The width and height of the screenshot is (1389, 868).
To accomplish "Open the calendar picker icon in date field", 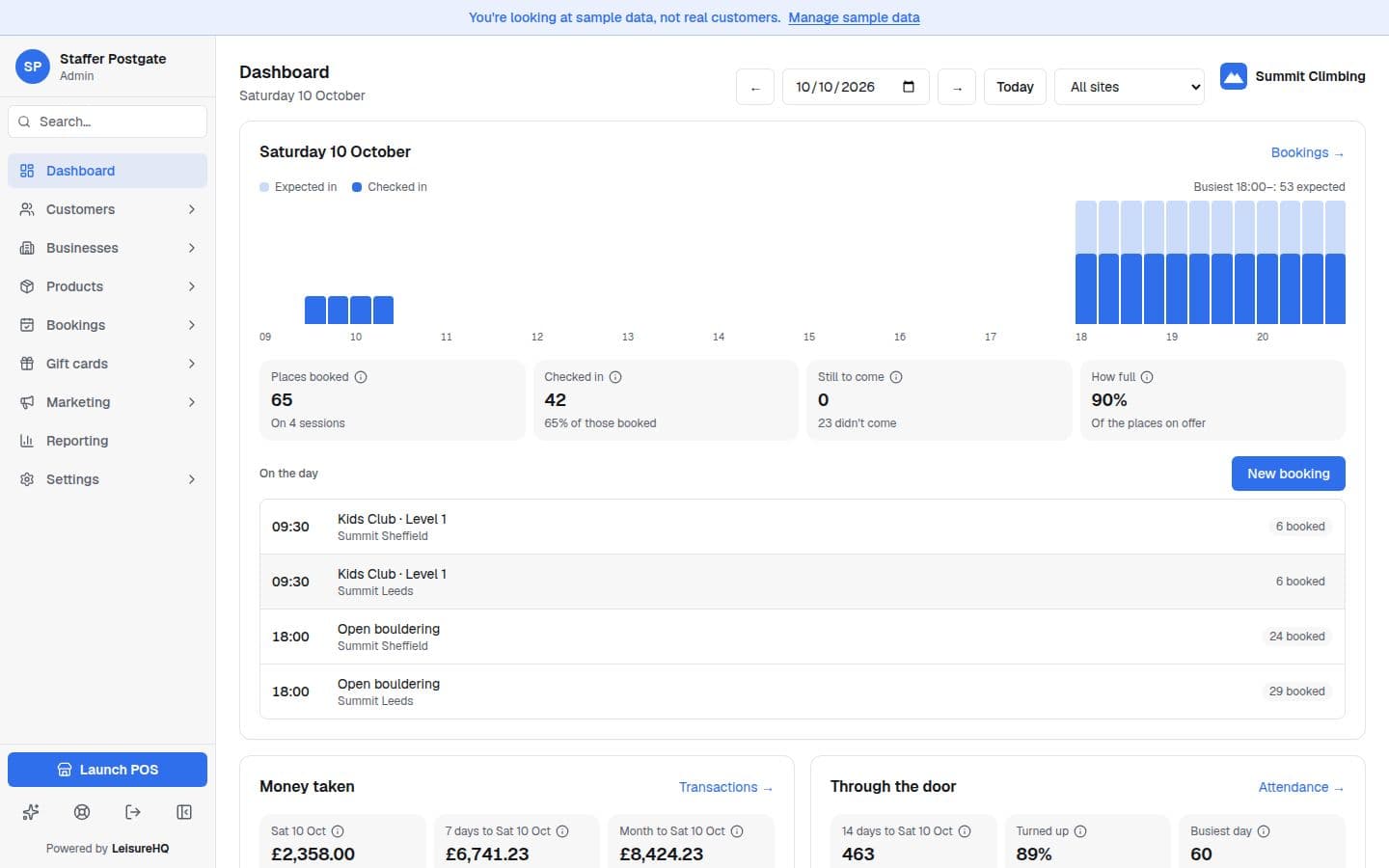I will [x=909, y=87].
